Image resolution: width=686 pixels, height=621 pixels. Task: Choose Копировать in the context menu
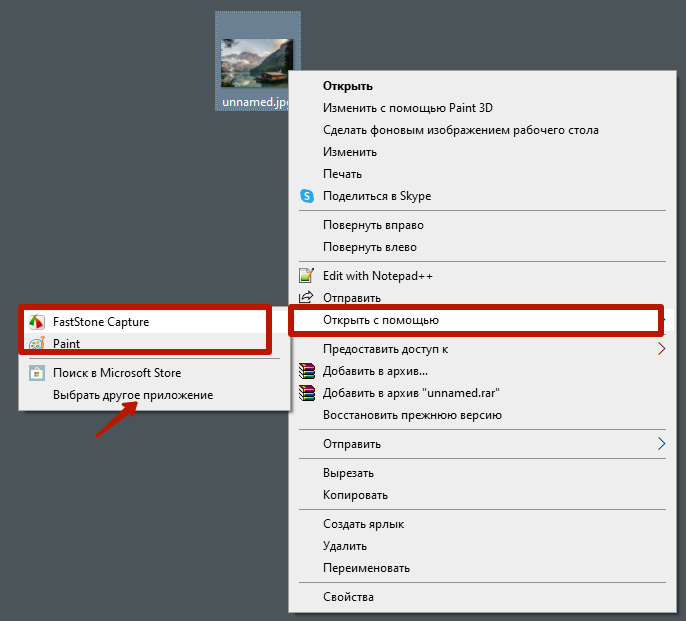(x=355, y=495)
